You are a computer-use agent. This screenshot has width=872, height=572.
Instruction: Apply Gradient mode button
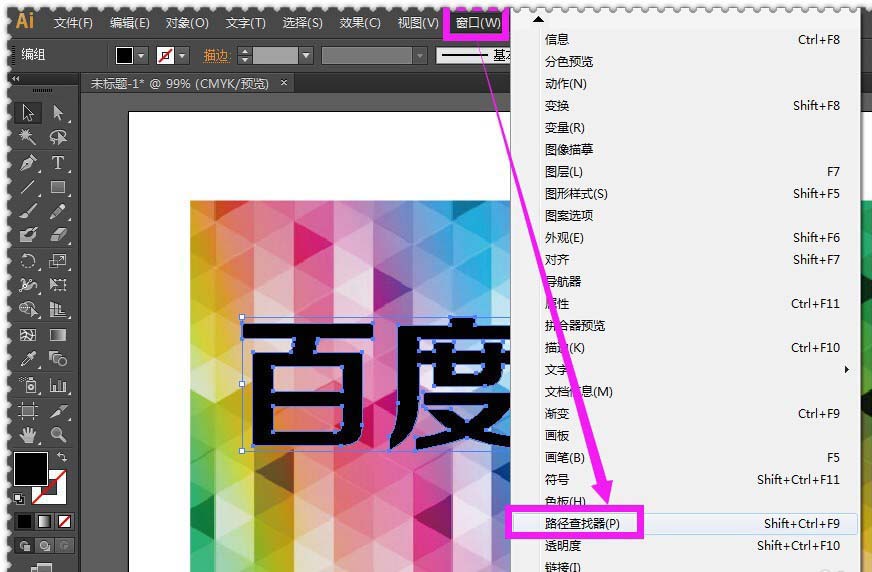[44, 521]
